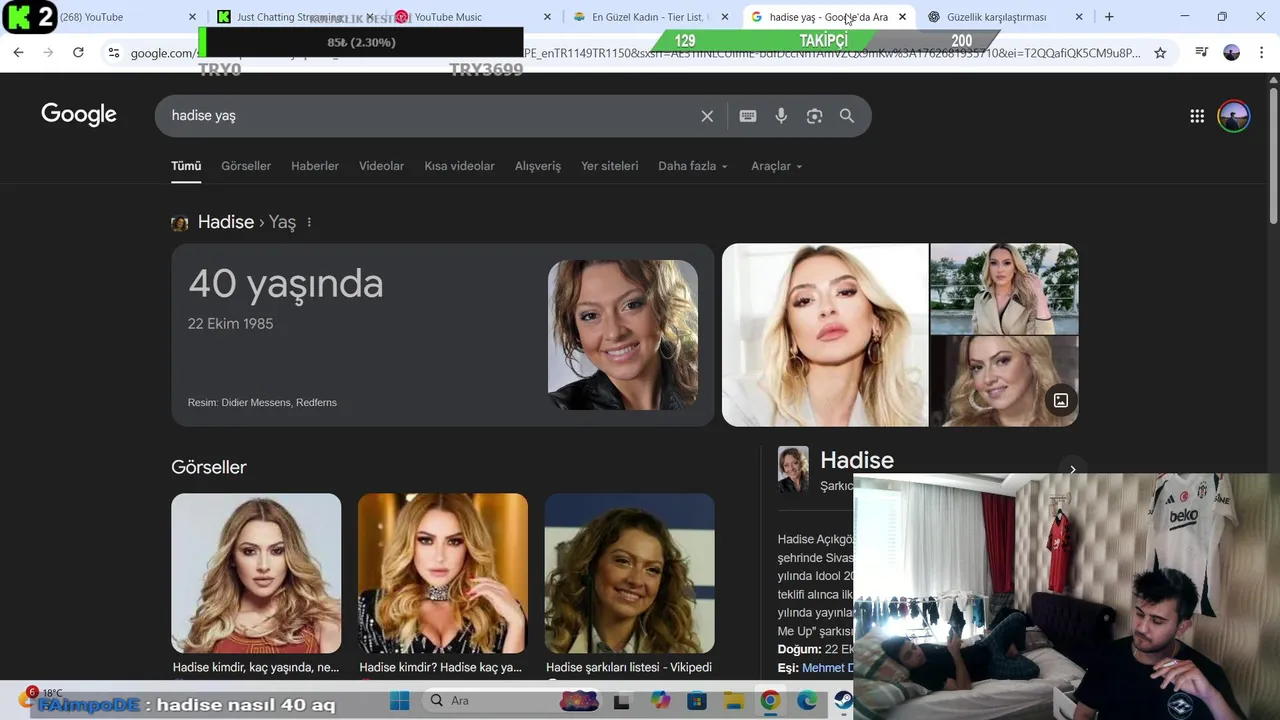Open Task View on the taskbar
Image resolution: width=1280 pixels, height=720 pixels.
tap(621, 701)
